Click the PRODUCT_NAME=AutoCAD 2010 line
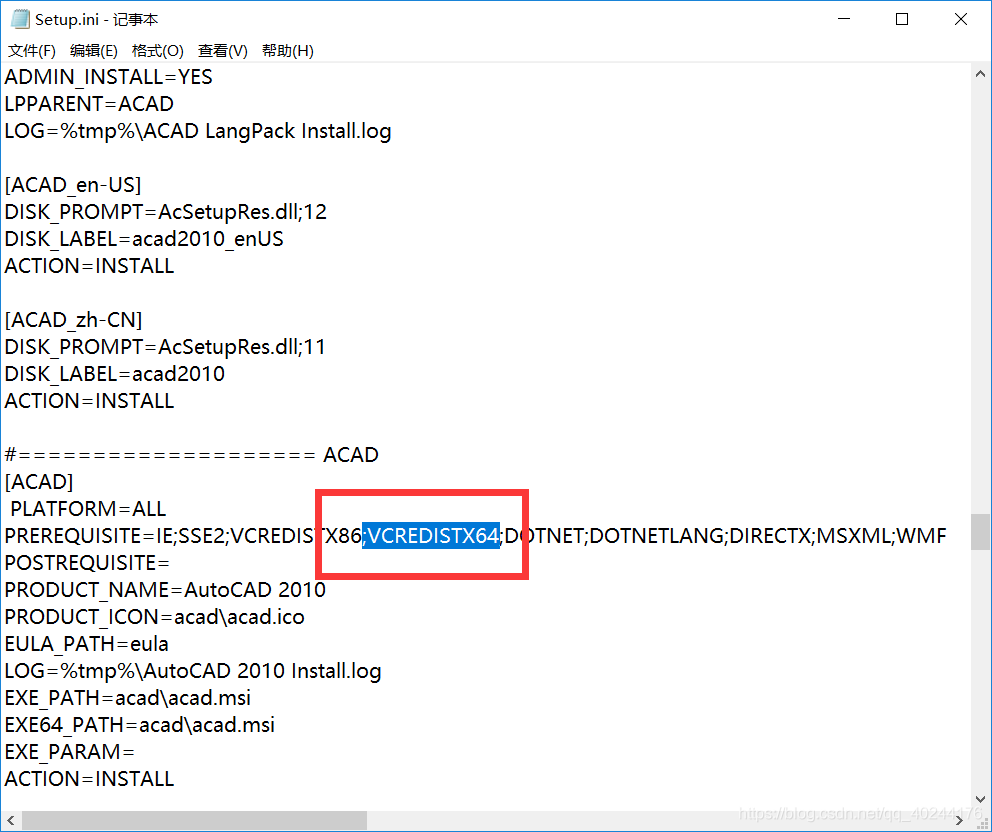 point(165,590)
